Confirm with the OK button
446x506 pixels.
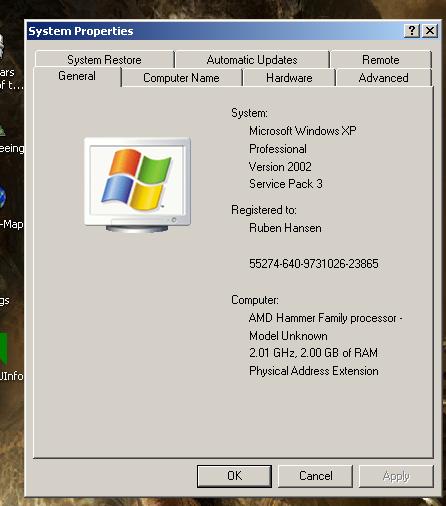tap(234, 476)
